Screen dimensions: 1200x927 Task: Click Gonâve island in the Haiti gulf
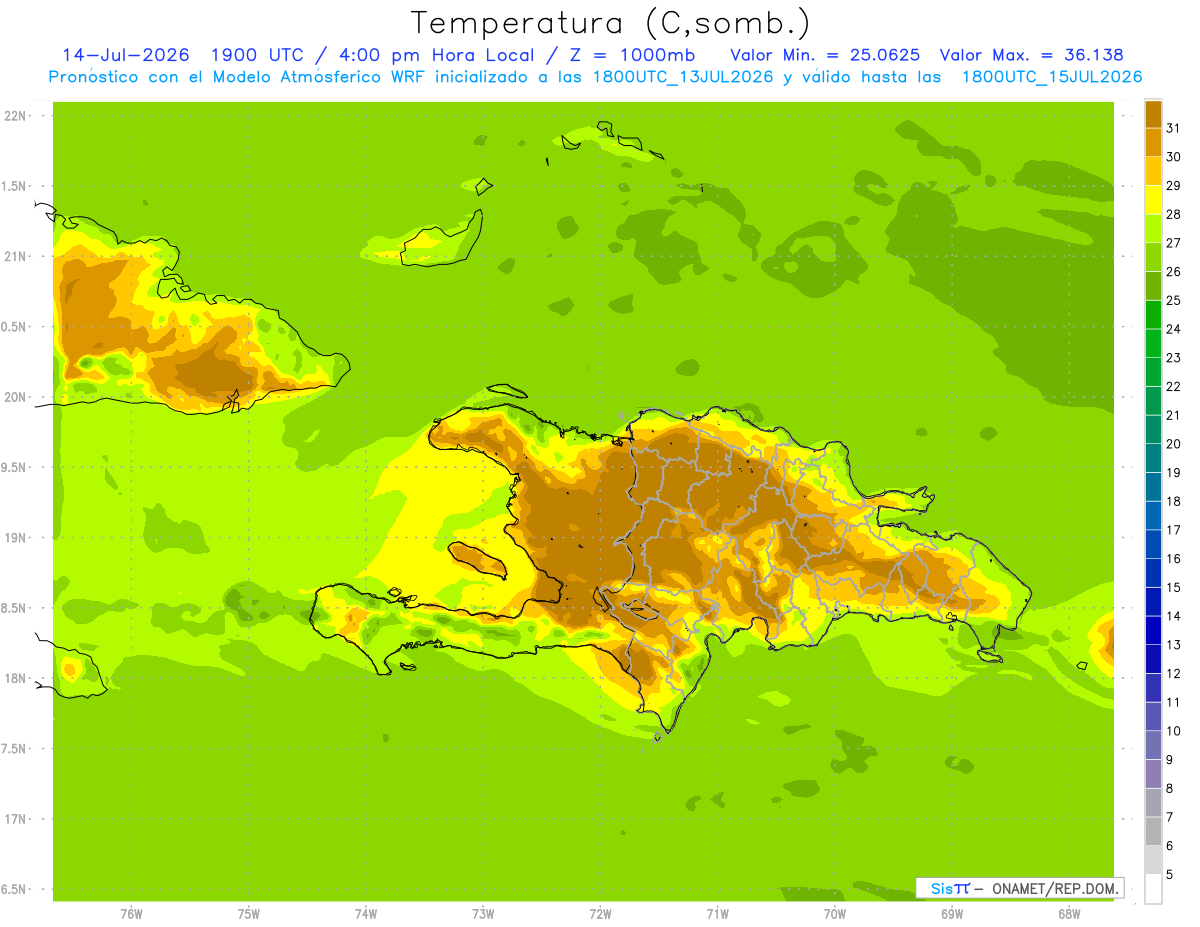pyautogui.click(x=478, y=559)
